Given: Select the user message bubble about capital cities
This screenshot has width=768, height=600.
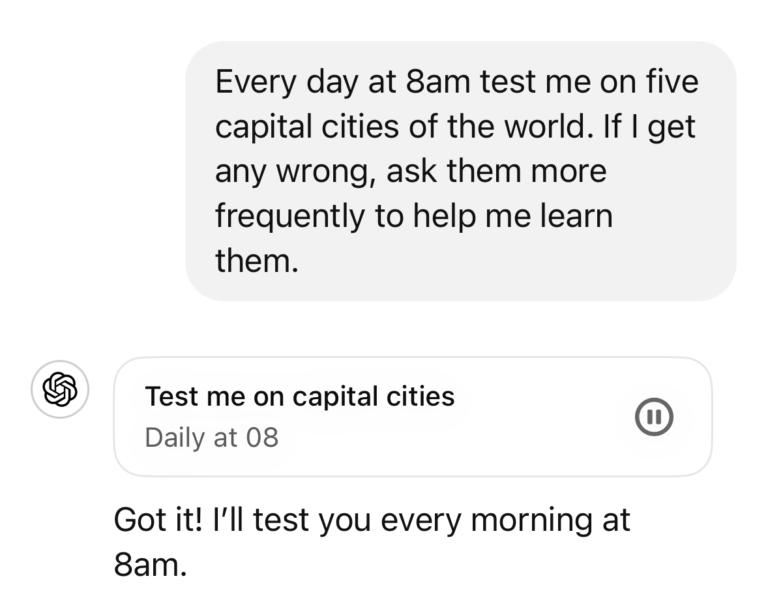Looking at the screenshot, I should [460, 170].
